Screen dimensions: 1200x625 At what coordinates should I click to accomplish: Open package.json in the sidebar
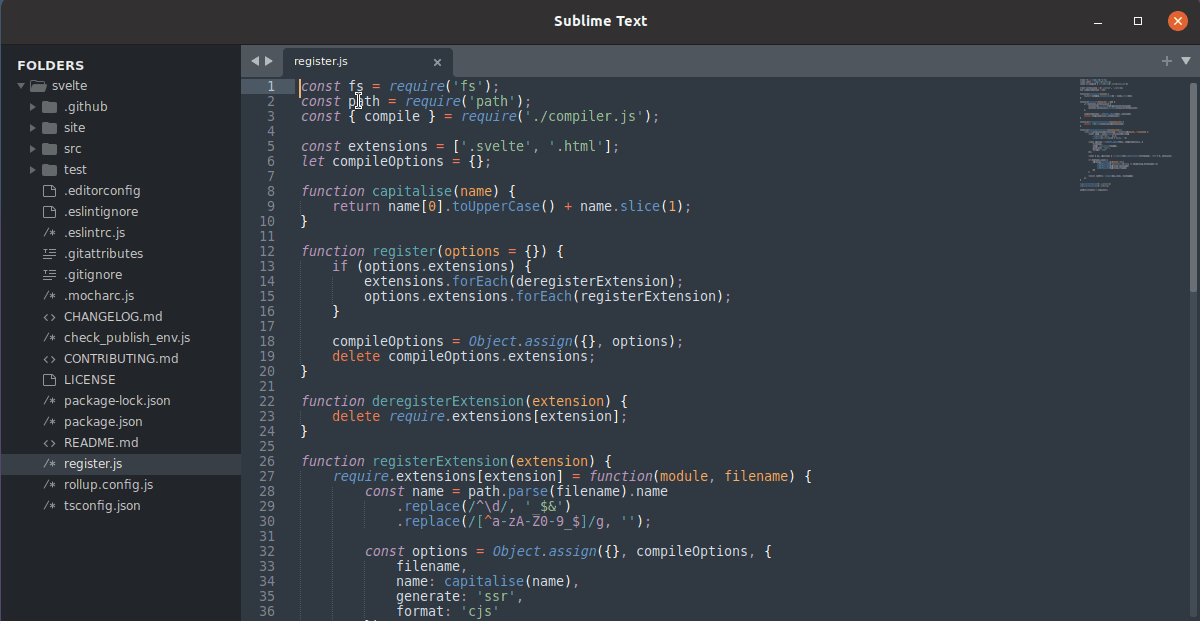coord(103,422)
